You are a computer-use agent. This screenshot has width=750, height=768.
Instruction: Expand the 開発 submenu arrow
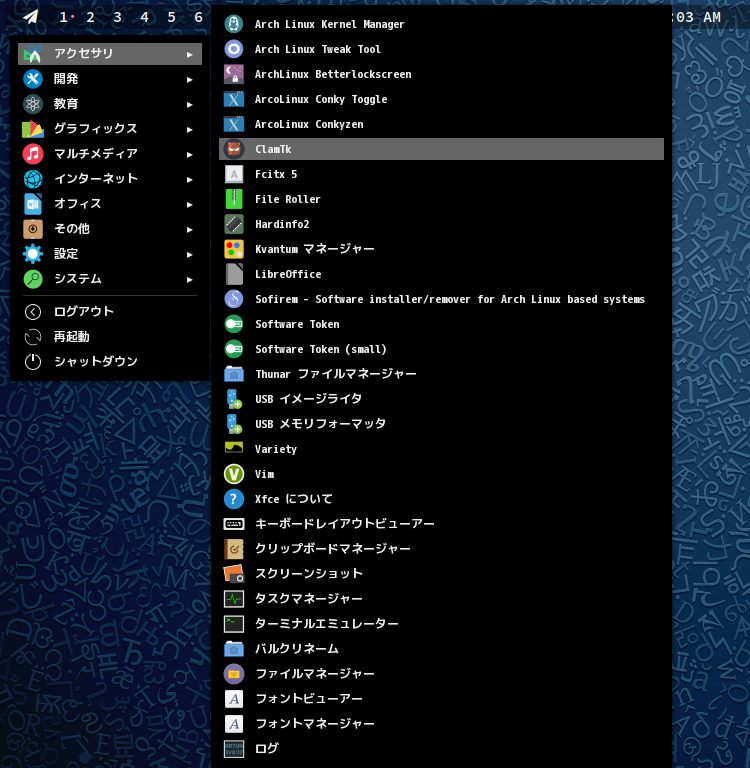(x=189, y=79)
